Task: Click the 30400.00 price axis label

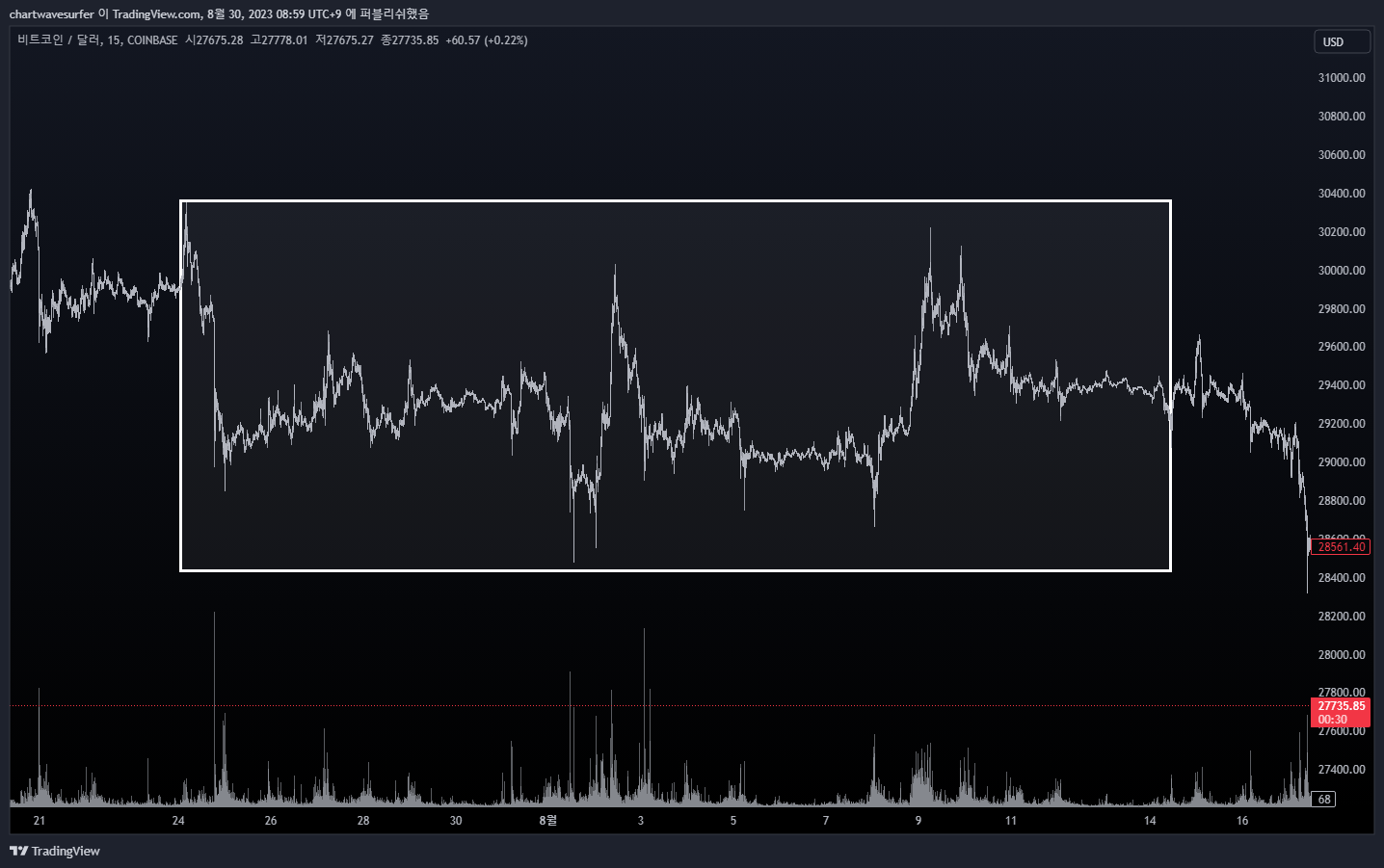Action: 1342,194
